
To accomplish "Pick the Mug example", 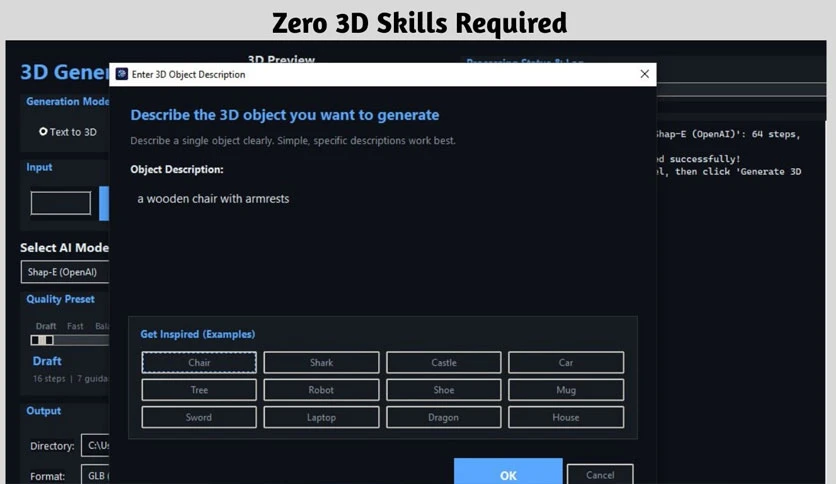I will pyautogui.click(x=566, y=390).
